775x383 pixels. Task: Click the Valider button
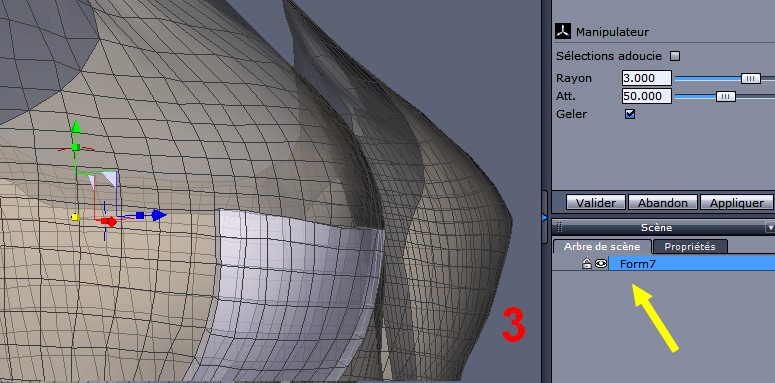596,203
